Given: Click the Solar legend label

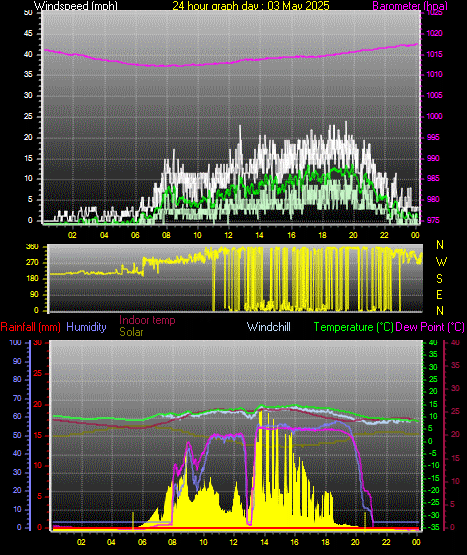Looking at the screenshot, I should coord(131,332).
